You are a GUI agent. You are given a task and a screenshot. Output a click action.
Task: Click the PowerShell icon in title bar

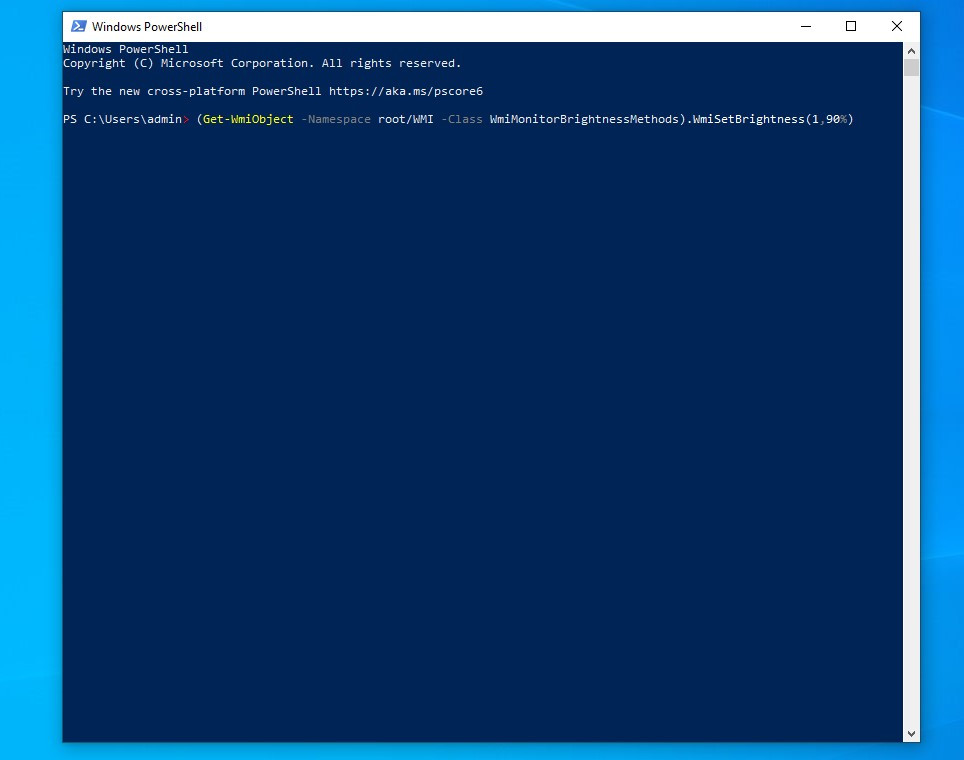[x=79, y=26]
